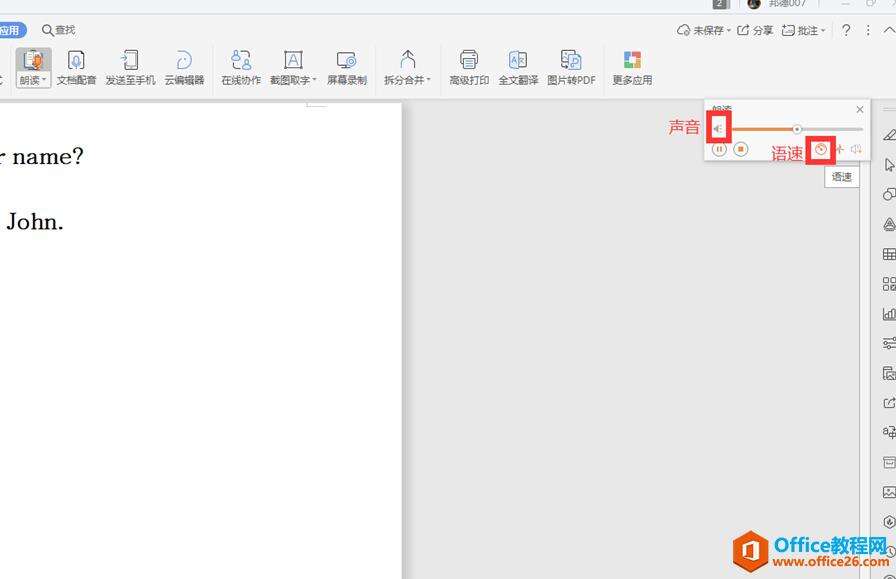Select the 应用 ribbon tab

[12, 30]
